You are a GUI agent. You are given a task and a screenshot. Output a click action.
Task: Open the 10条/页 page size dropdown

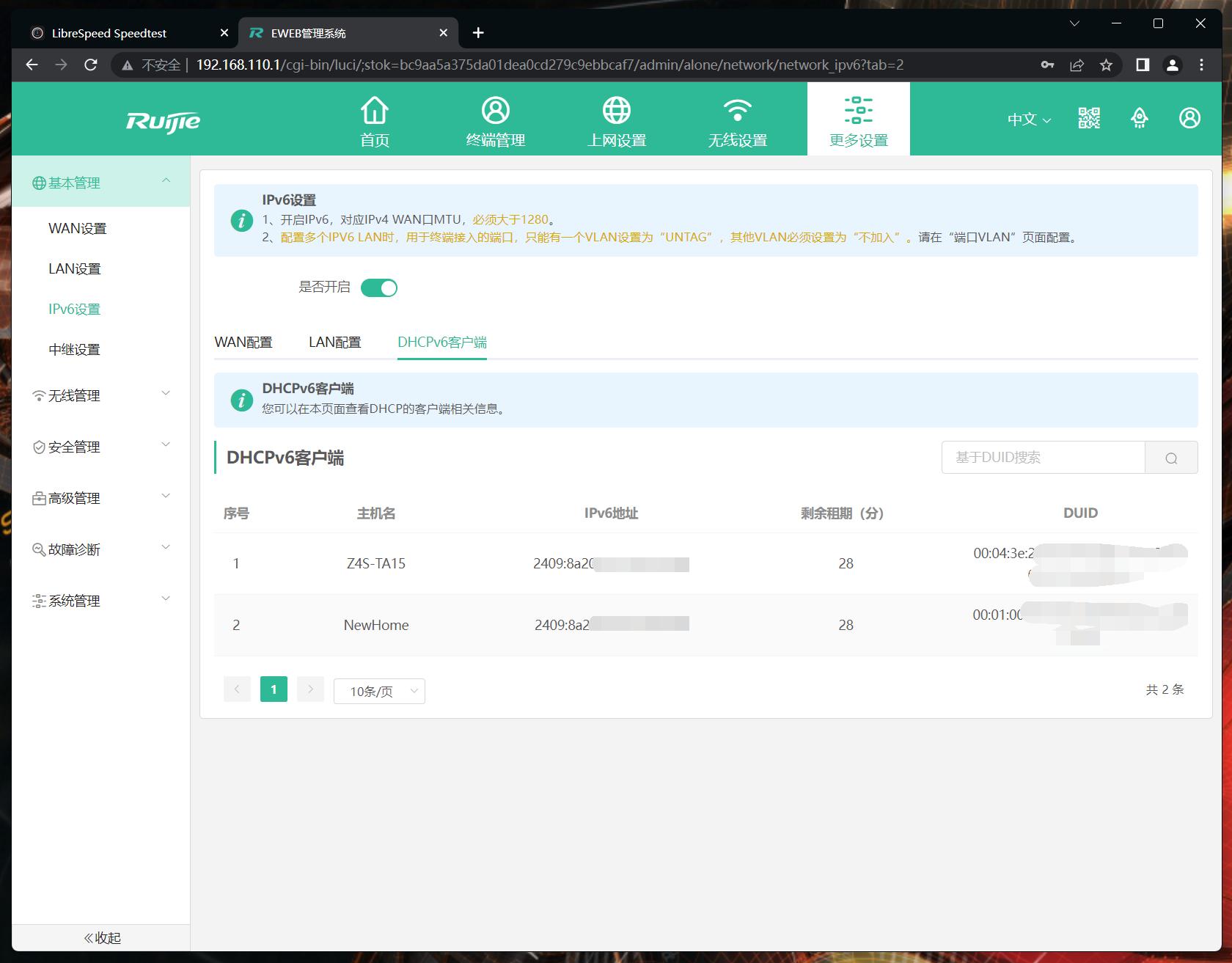(x=379, y=691)
